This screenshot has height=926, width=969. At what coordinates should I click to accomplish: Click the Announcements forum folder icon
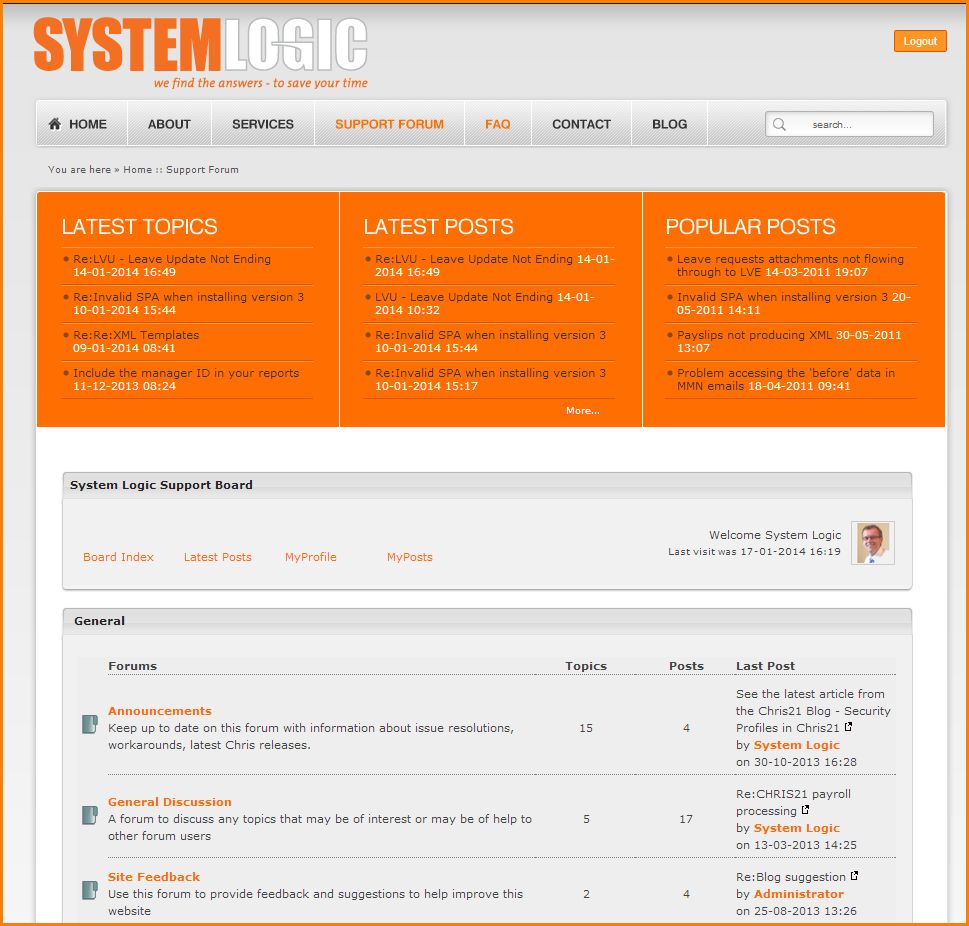(90, 724)
